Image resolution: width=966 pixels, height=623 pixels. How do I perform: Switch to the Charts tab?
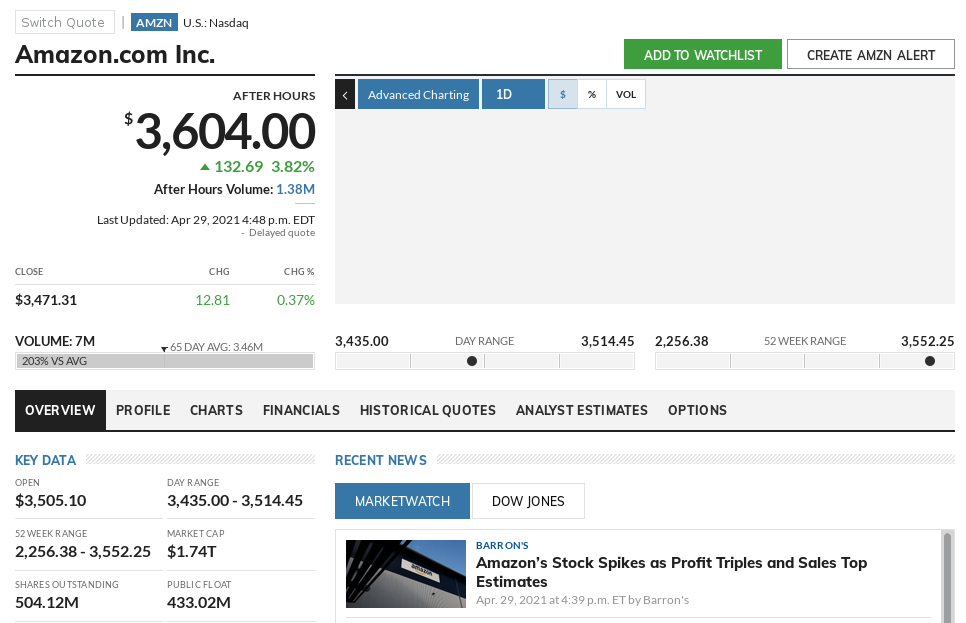click(216, 410)
